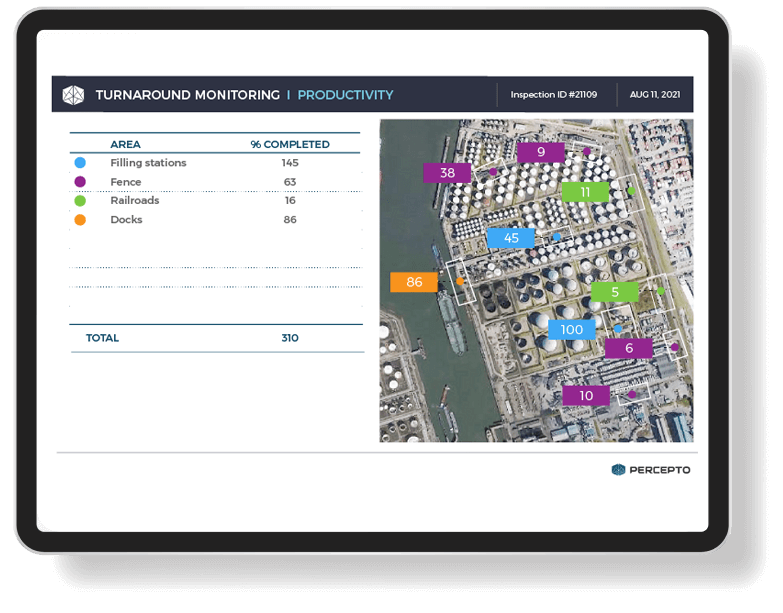Image resolution: width=783 pixels, height=613 pixels.
Task: Click the orange dot at the docks on map
Action: point(460,282)
